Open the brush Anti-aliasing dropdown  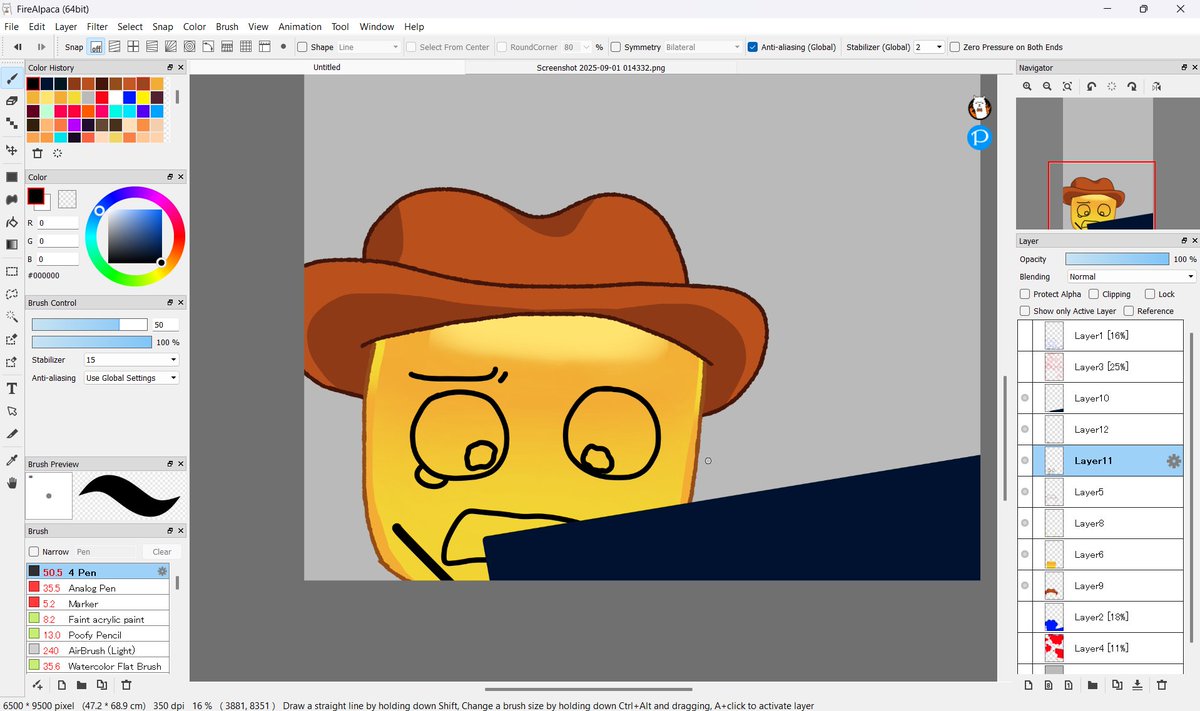131,378
